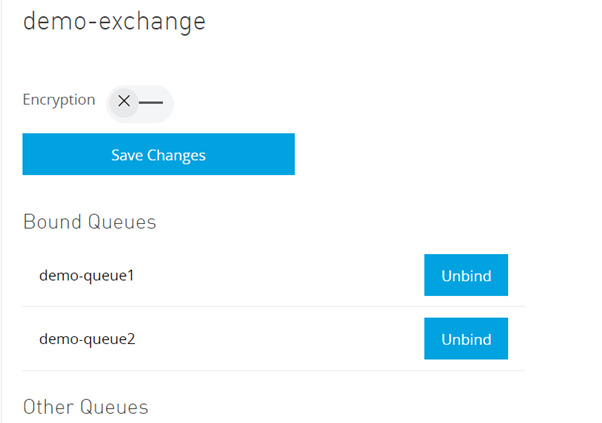The height and width of the screenshot is (423, 602).
Task: Click the Encryption label text
Action: [59, 100]
